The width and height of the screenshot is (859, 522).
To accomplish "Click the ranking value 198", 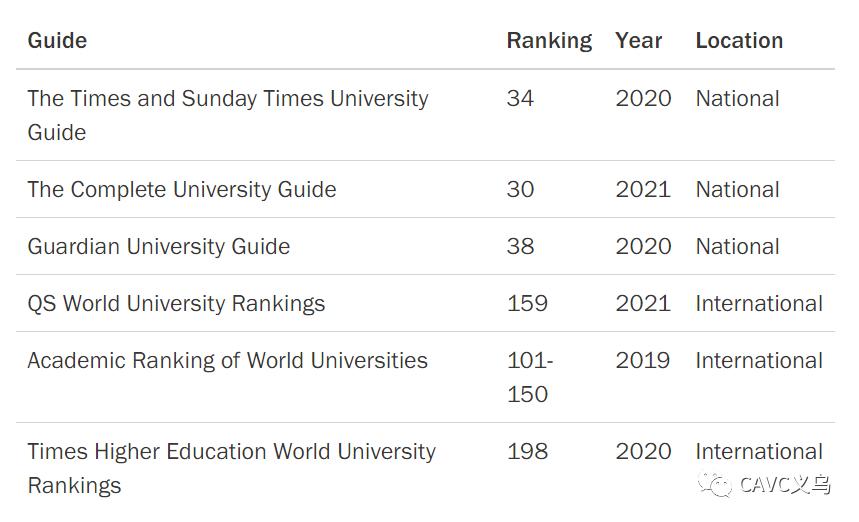I will (527, 452).
